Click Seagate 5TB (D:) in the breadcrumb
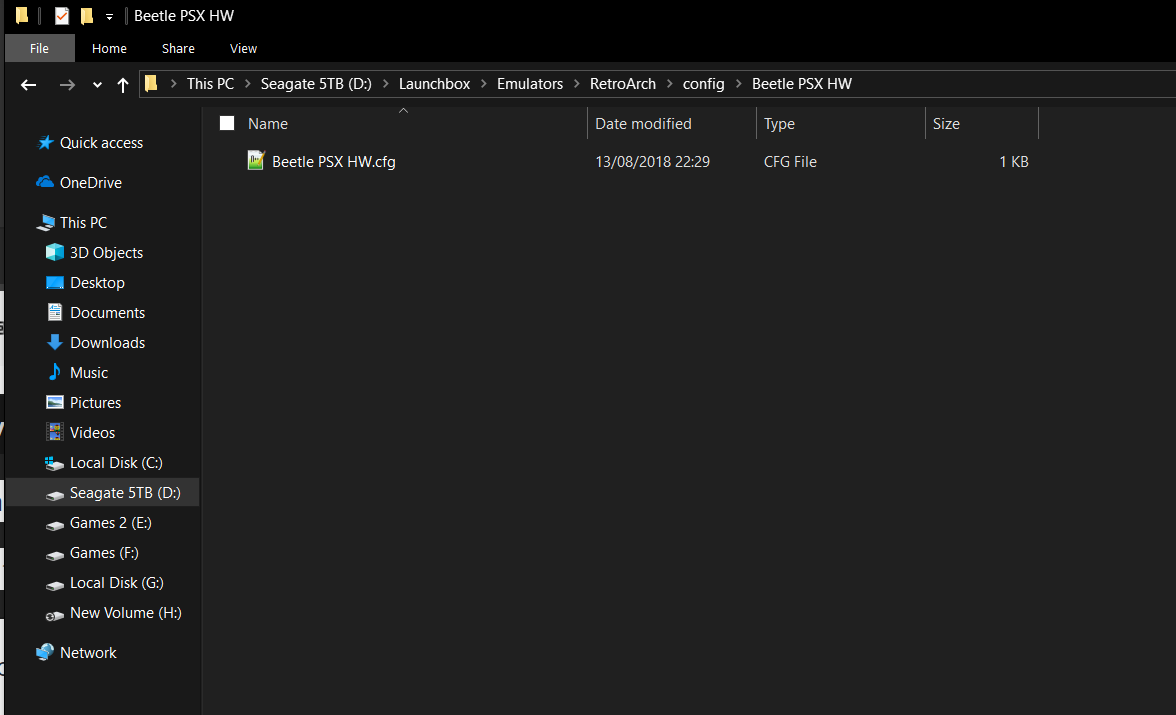The width and height of the screenshot is (1176, 715). click(x=316, y=83)
